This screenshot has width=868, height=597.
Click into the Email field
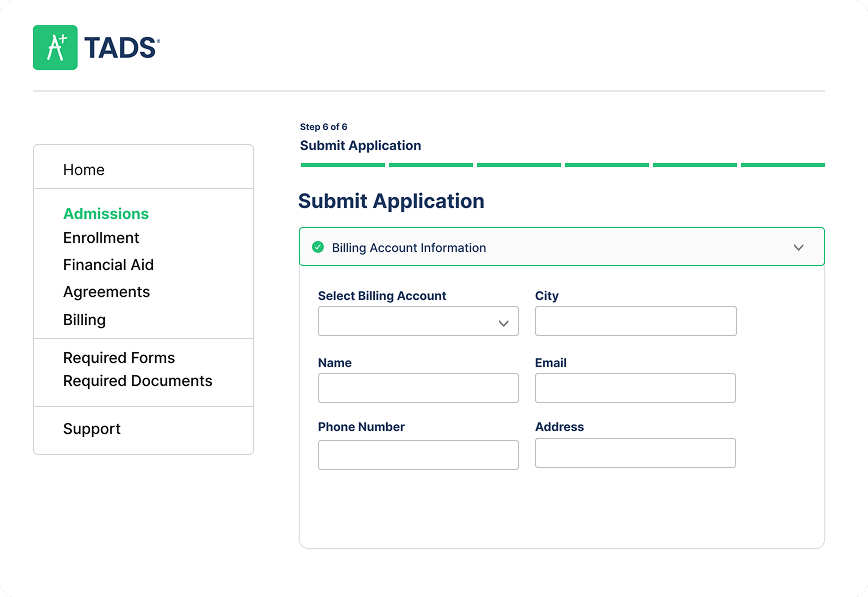635,388
